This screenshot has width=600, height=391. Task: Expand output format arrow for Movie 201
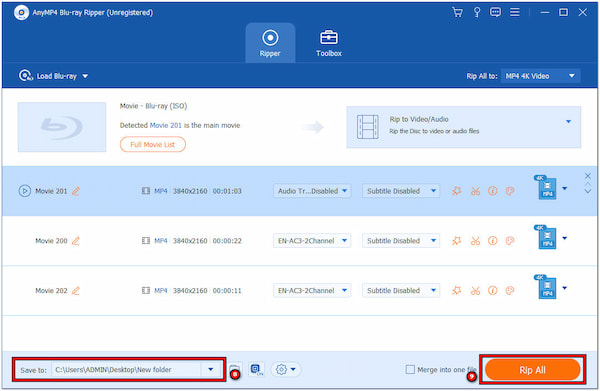(x=565, y=188)
